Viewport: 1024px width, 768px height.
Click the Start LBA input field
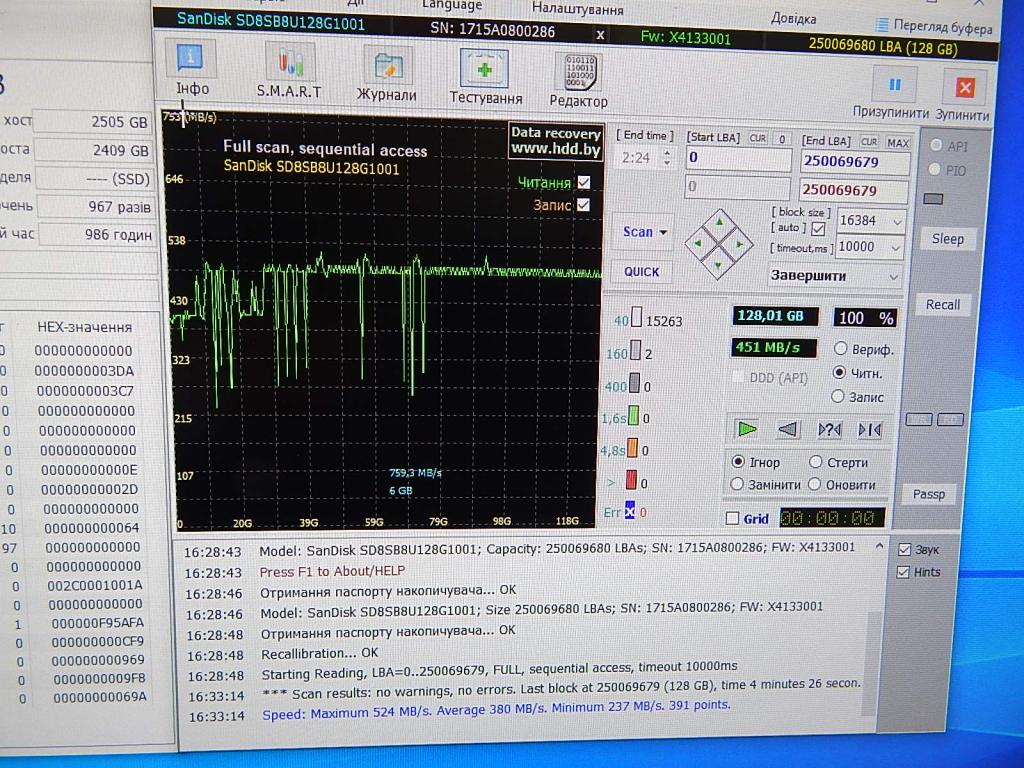tap(738, 158)
